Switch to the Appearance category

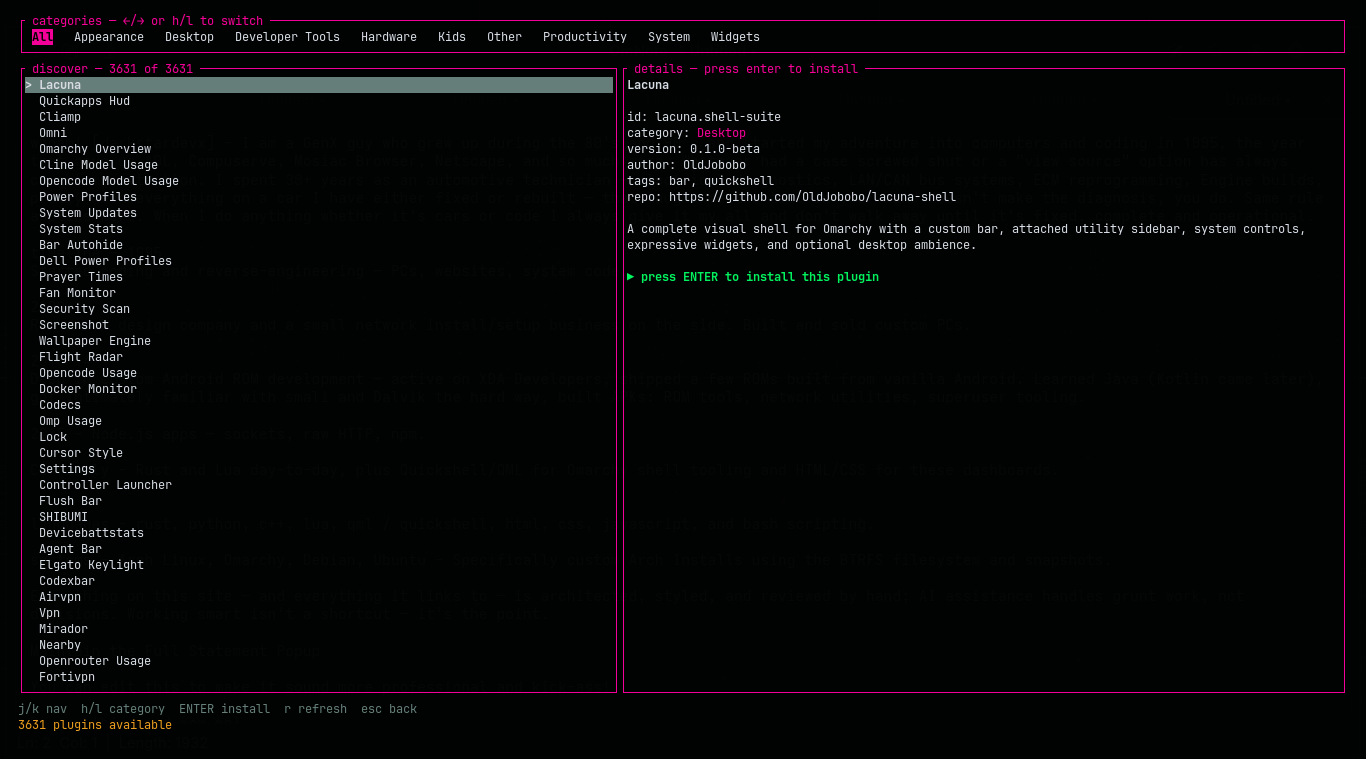109,37
